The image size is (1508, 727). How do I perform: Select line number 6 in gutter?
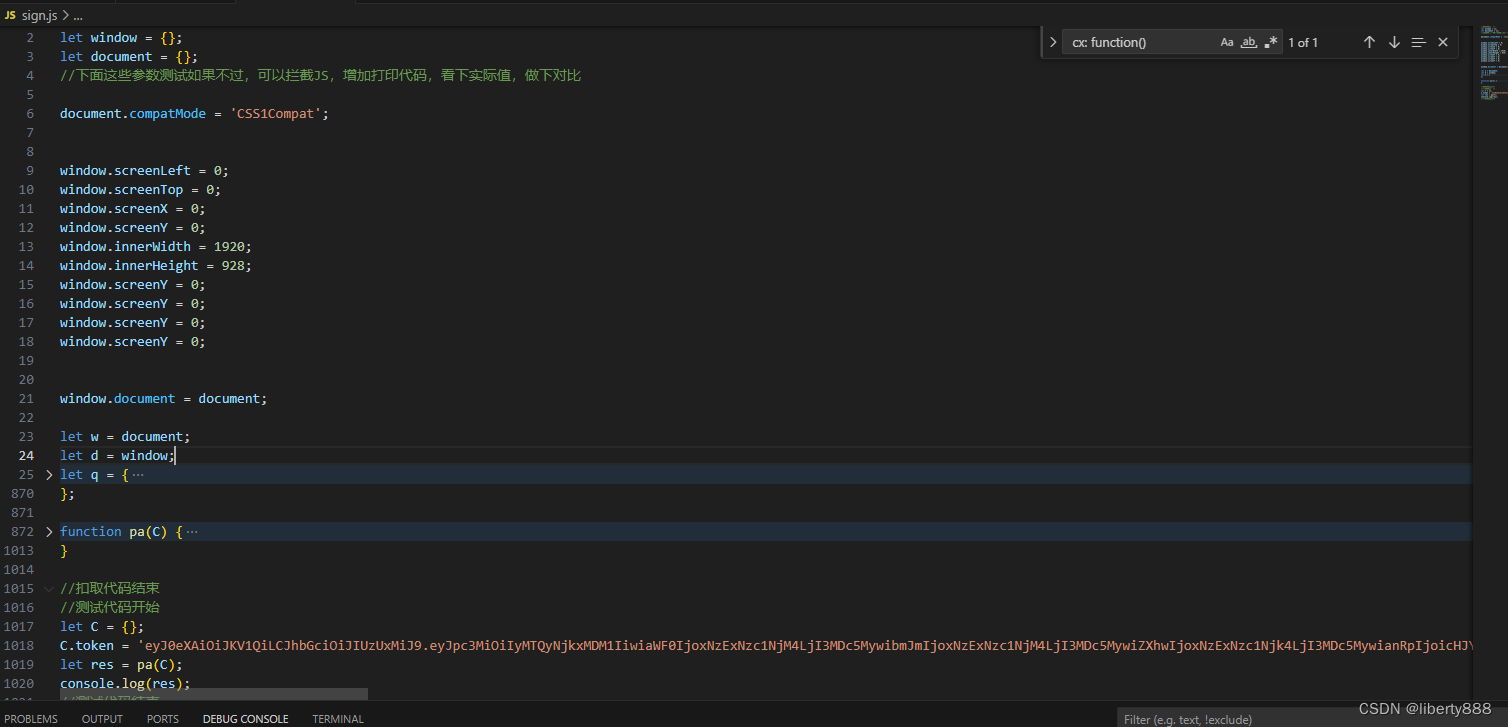click(30, 114)
